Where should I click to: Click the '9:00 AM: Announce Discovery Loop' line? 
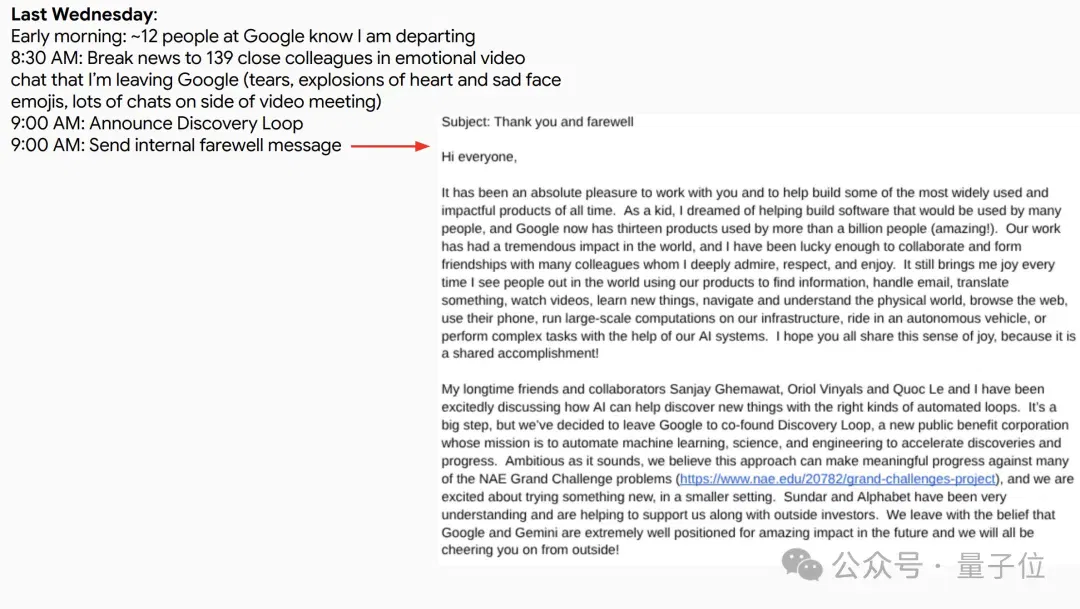157,123
